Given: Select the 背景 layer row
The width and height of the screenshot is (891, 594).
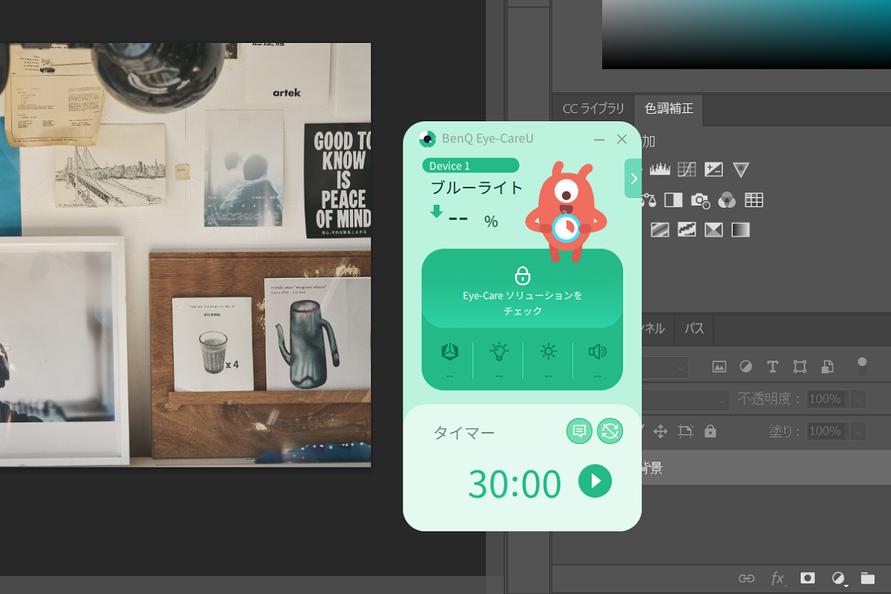Looking at the screenshot, I should click(767, 468).
